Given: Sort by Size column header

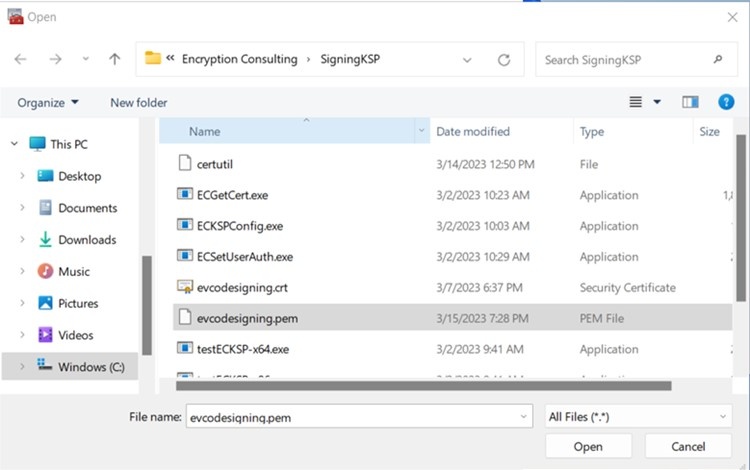Looking at the screenshot, I should tap(709, 131).
